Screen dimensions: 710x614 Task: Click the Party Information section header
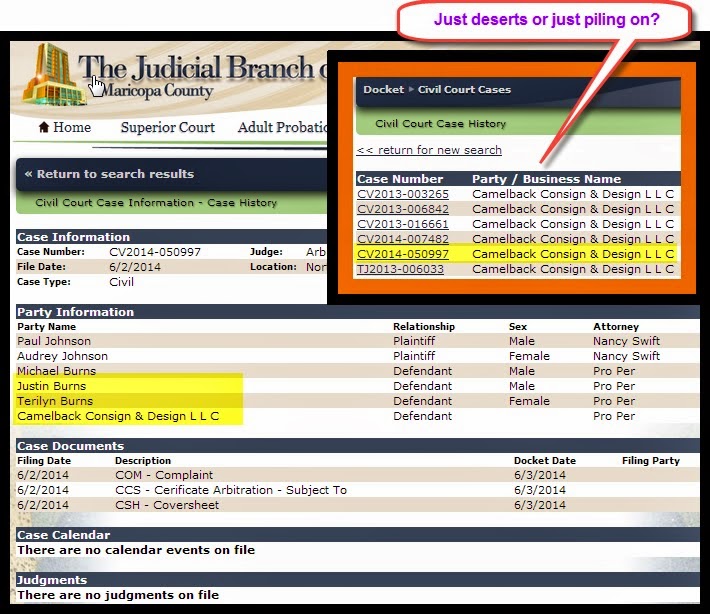[358, 312]
